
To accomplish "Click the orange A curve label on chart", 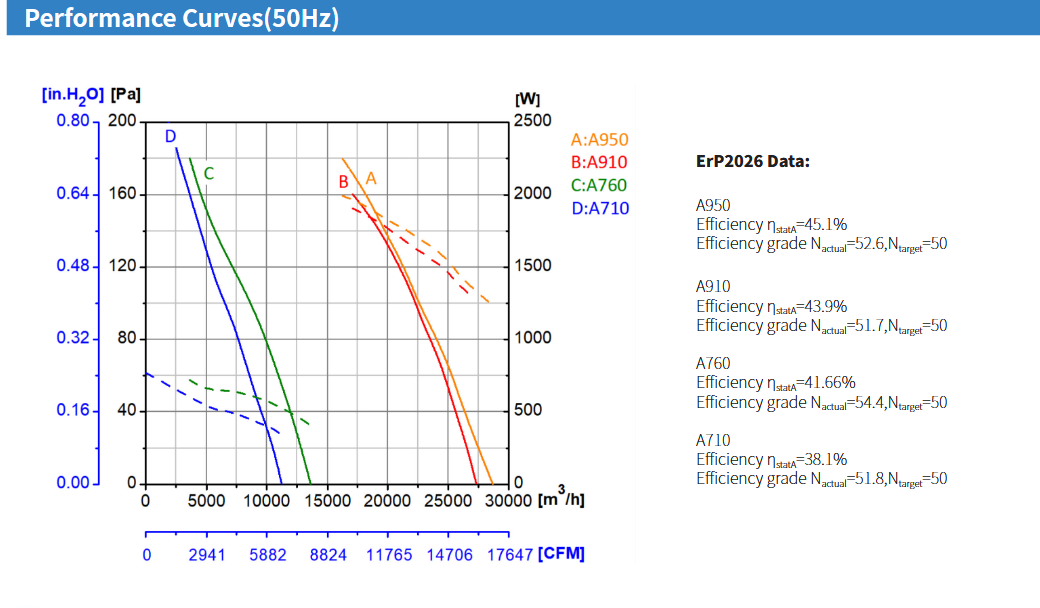I will click(x=370, y=177).
